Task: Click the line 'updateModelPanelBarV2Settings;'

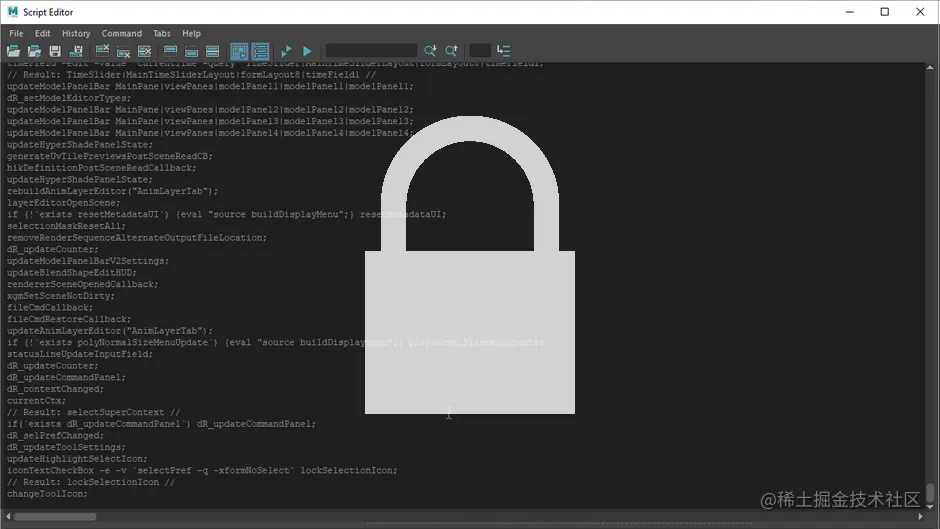Action: point(88,261)
